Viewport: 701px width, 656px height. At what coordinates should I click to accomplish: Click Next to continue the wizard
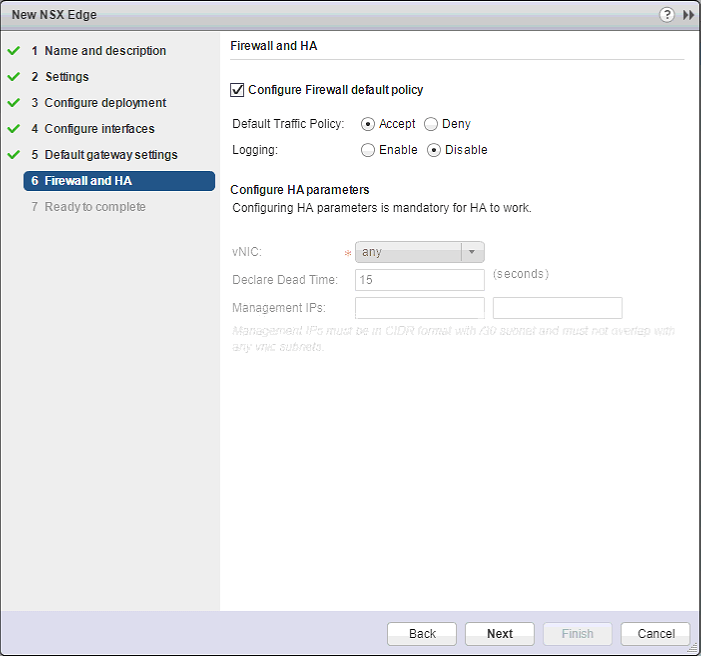point(499,634)
